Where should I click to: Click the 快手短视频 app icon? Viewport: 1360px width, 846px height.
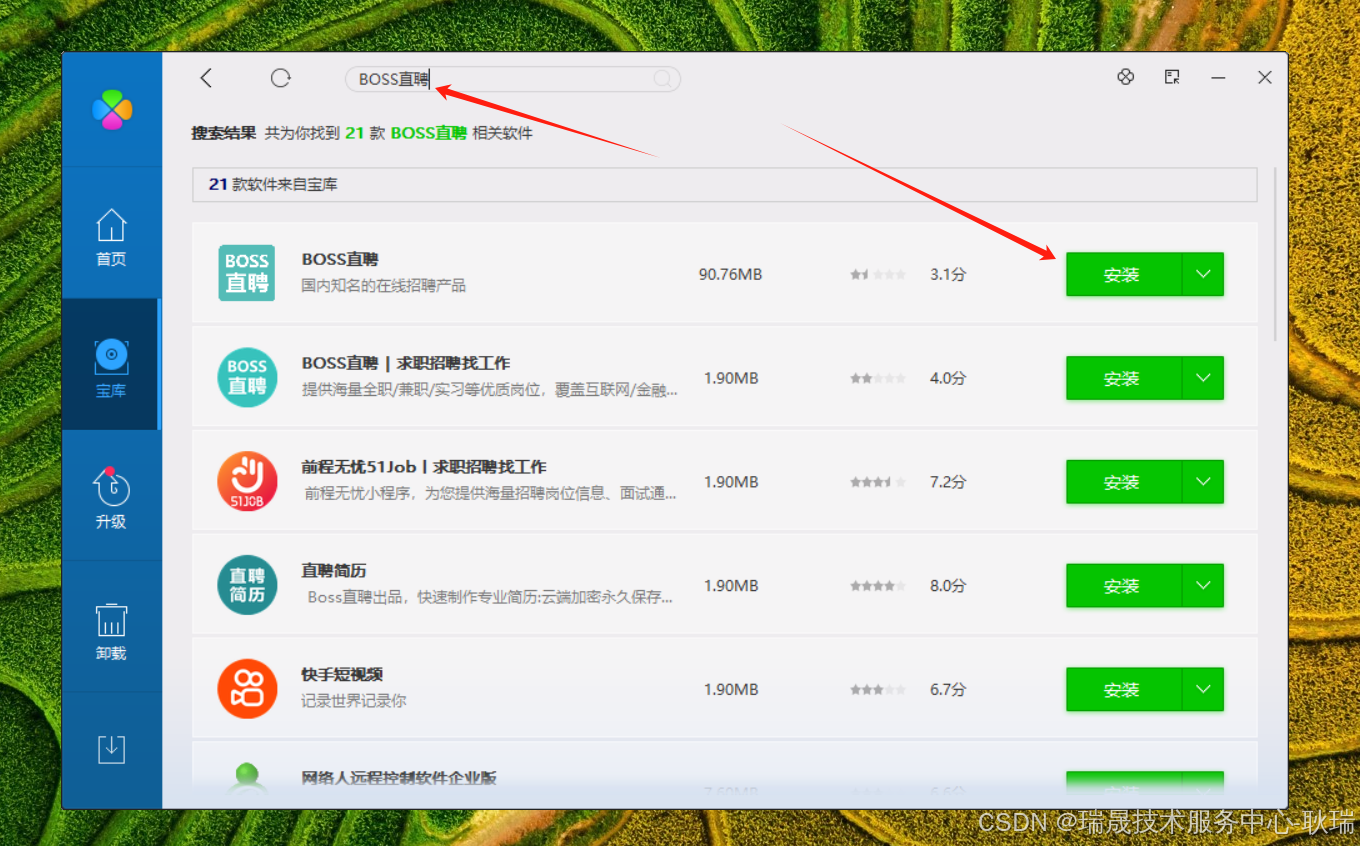coord(247,689)
